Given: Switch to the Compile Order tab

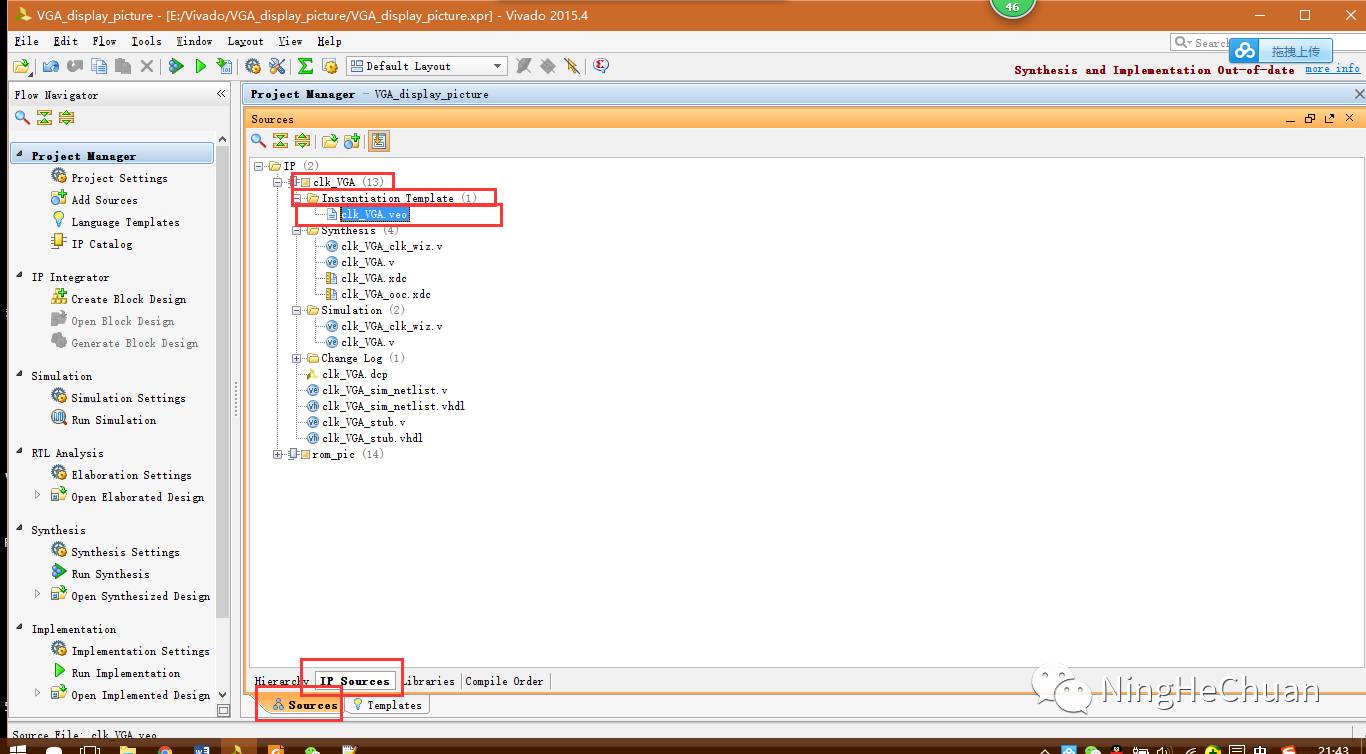Looking at the screenshot, I should (x=504, y=681).
